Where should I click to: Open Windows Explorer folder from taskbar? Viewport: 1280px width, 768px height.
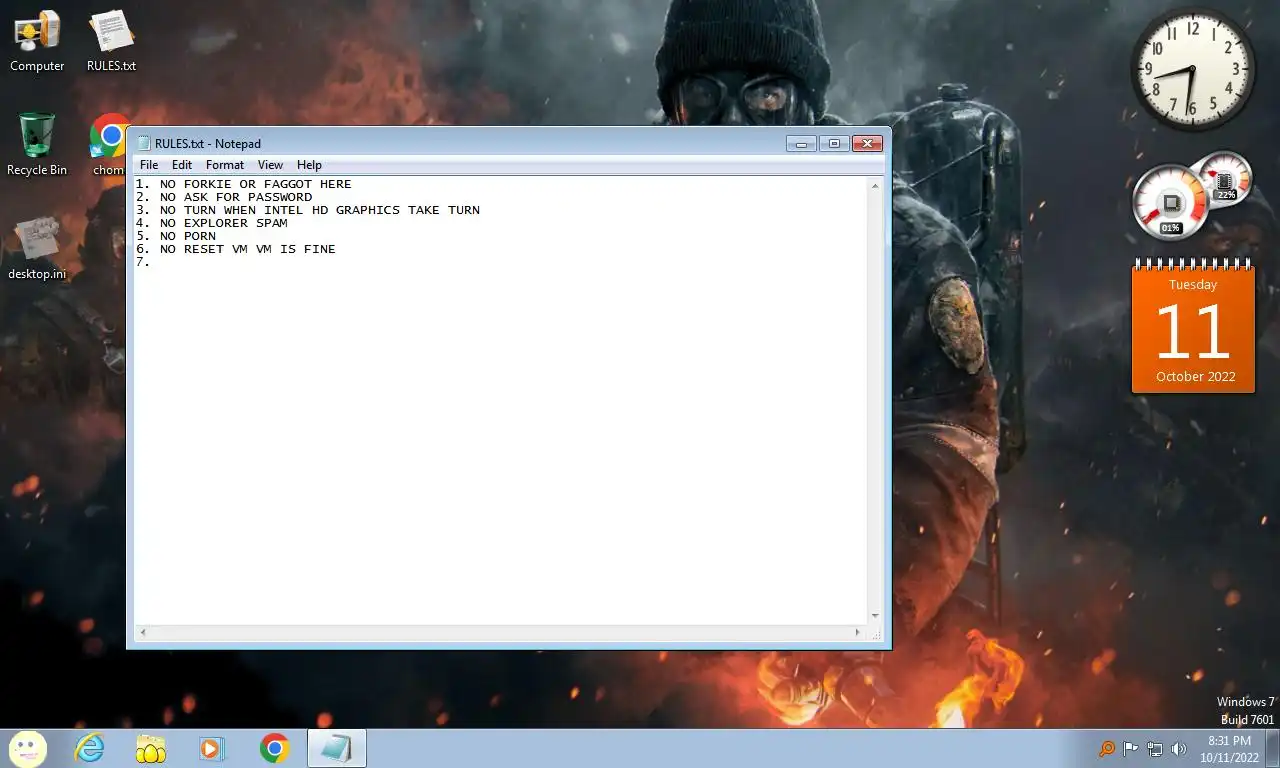point(151,748)
